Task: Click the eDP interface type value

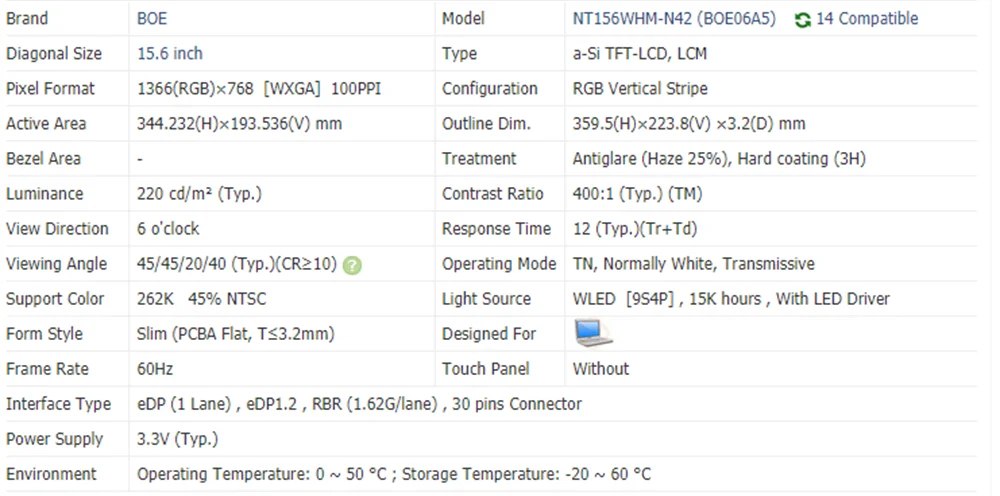Action: [359, 404]
